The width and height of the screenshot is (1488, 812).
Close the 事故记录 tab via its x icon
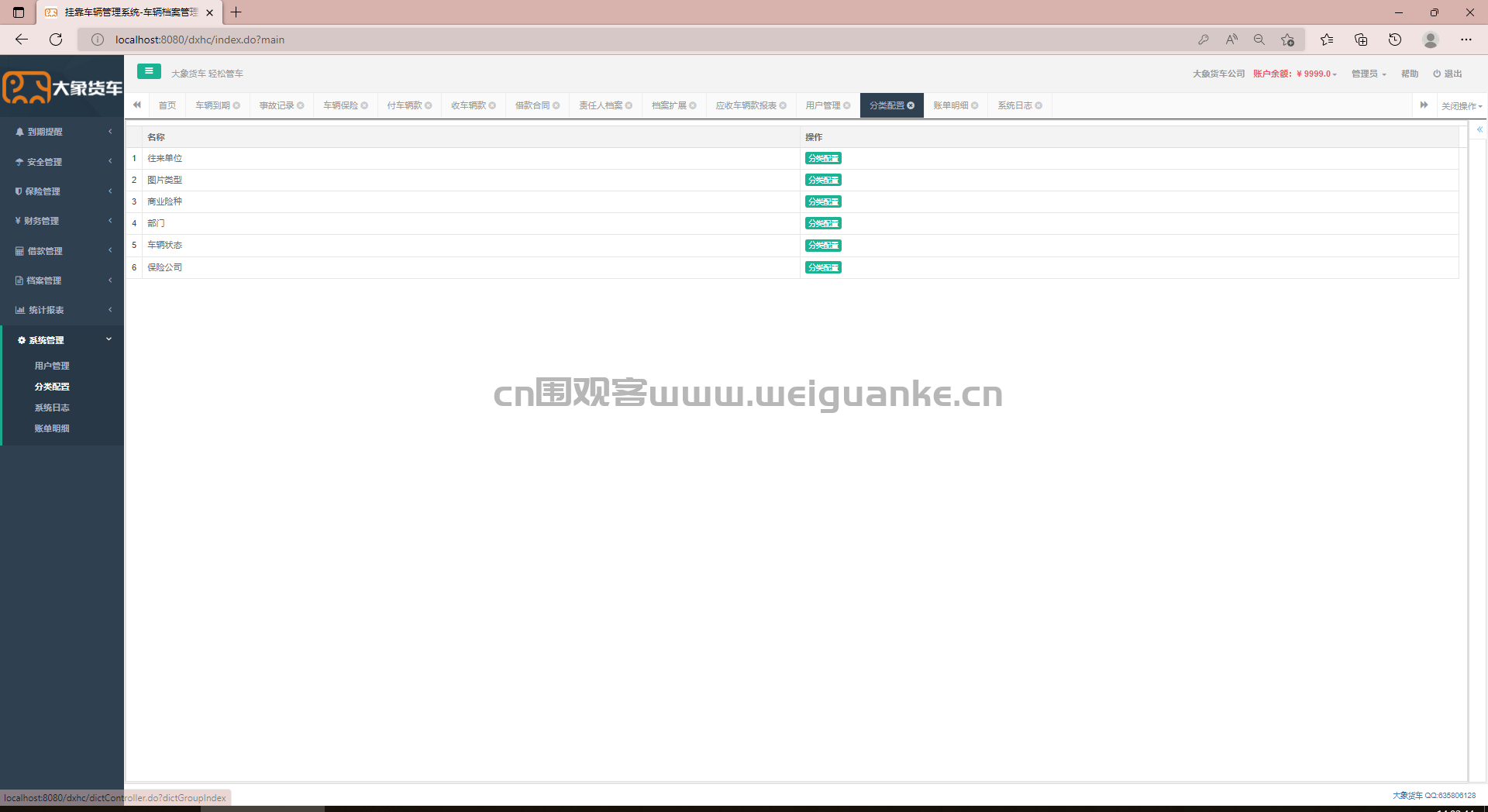301,105
